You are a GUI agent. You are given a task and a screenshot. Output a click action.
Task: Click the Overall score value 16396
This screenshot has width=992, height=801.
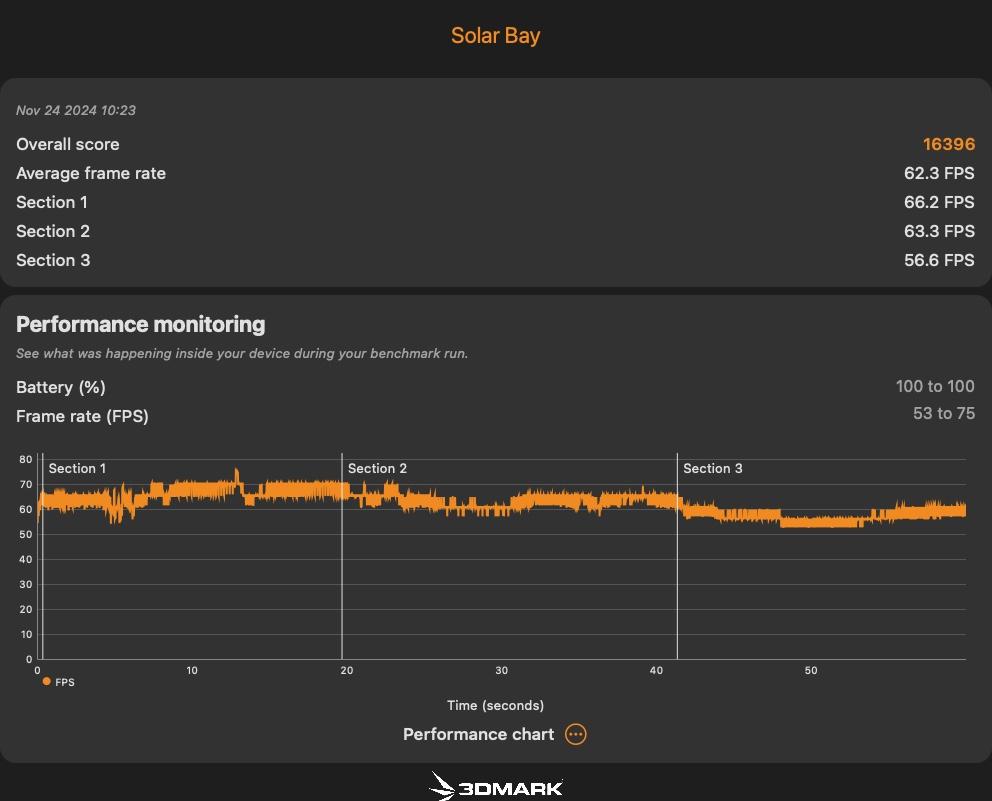(948, 144)
